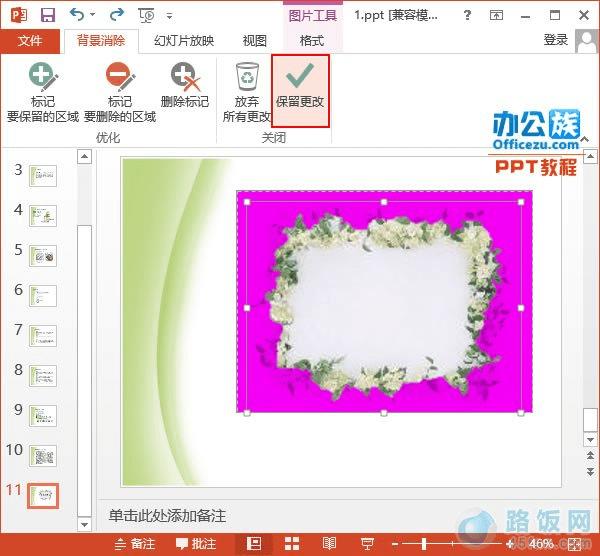The height and width of the screenshot is (556, 600).
Task: Switch to Slide Sorter view icon
Action: (x=292, y=544)
